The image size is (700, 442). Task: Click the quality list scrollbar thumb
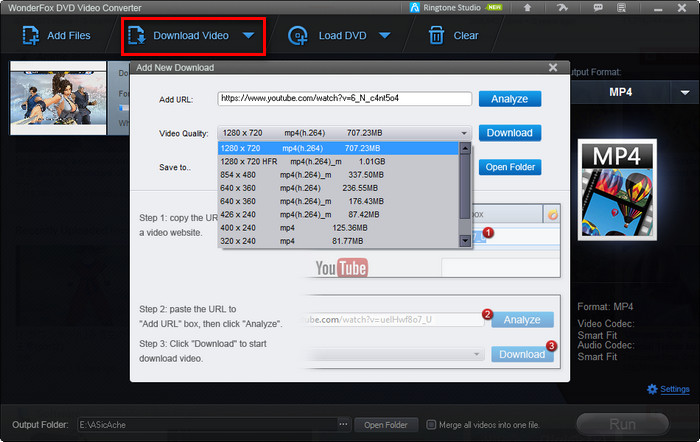465,187
